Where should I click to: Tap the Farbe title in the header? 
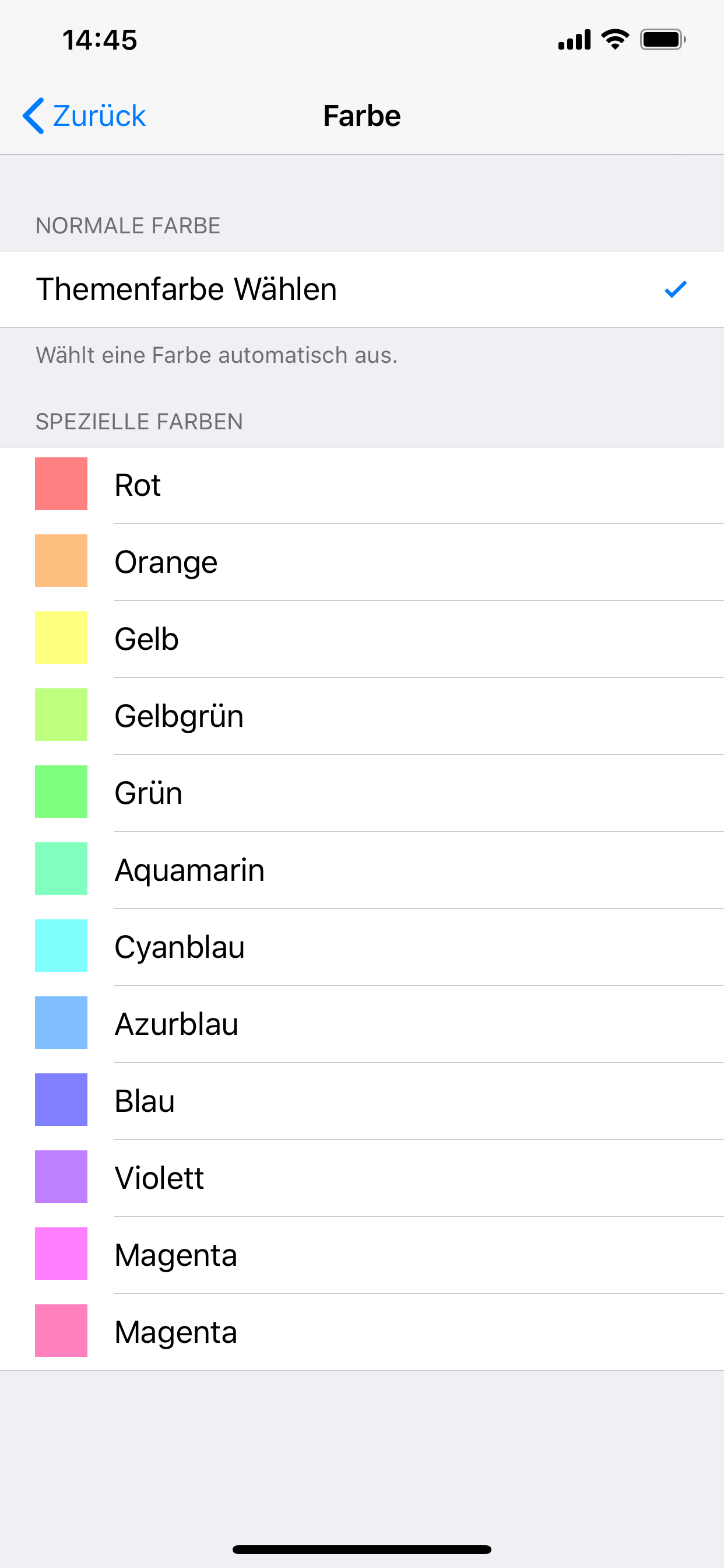pyautogui.click(x=362, y=115)
